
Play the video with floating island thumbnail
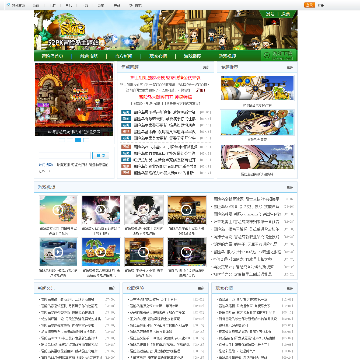[101, 252]
